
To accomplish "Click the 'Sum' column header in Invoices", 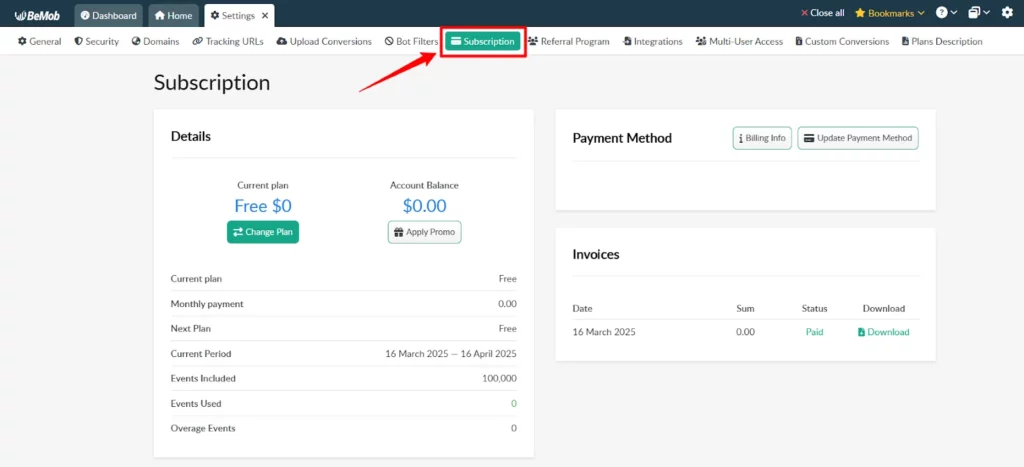I will (x=745, y=308).
